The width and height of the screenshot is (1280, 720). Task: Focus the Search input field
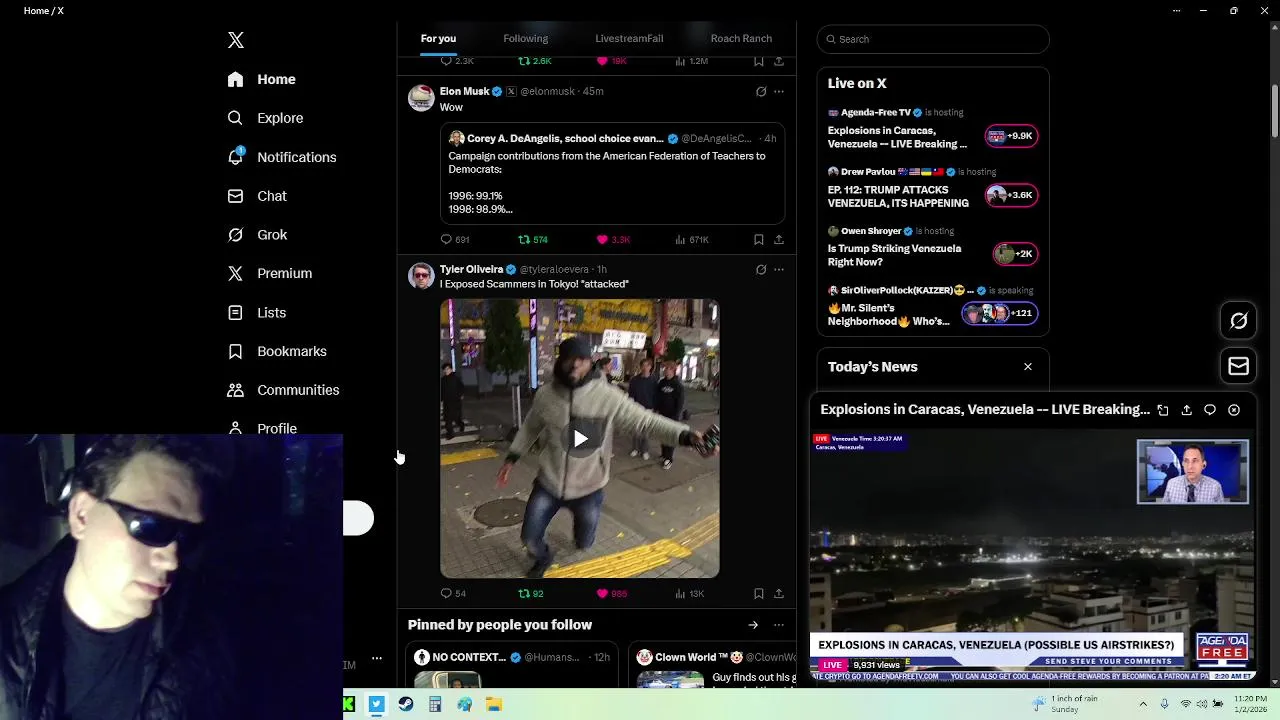click(x=933, y=39)
